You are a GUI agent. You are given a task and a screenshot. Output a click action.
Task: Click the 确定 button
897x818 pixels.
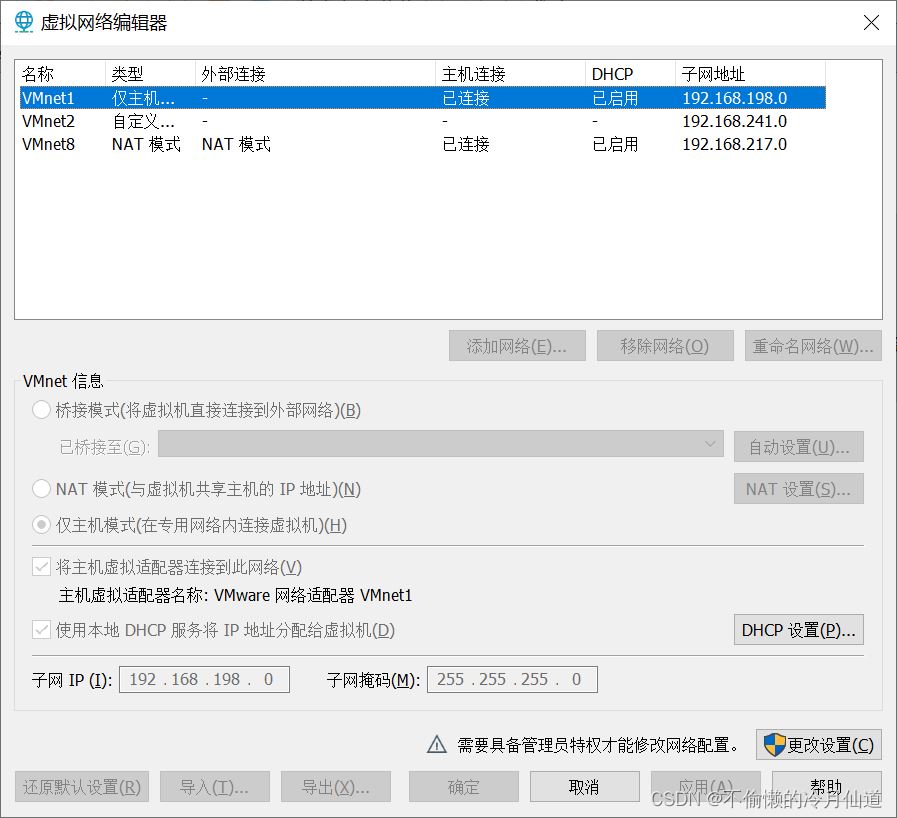(x=463, y=787)
